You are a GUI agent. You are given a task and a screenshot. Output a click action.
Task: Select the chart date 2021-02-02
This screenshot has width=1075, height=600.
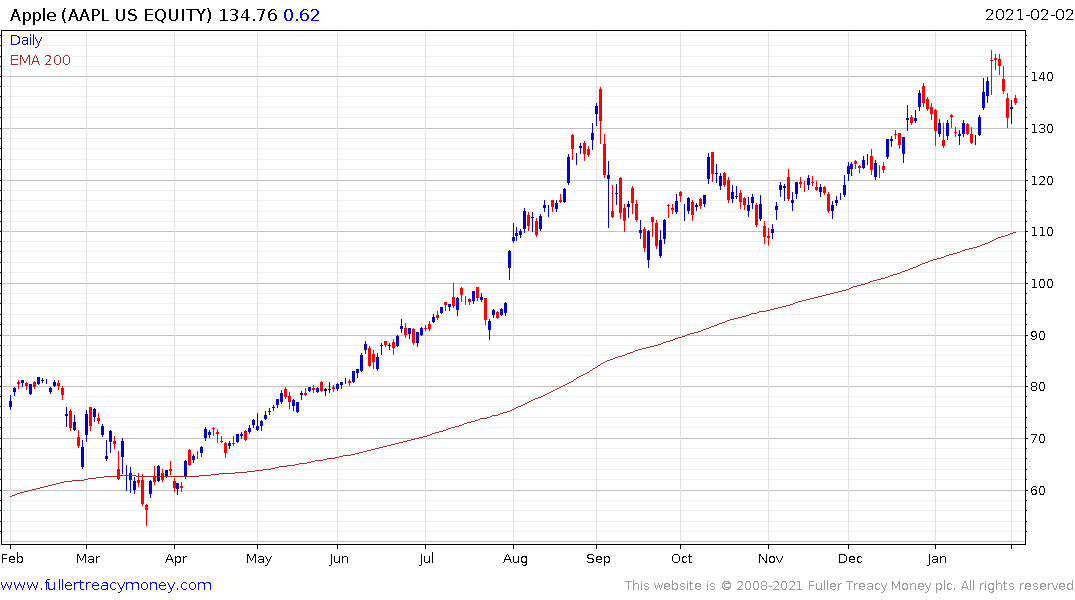[x=1028, y=14]
